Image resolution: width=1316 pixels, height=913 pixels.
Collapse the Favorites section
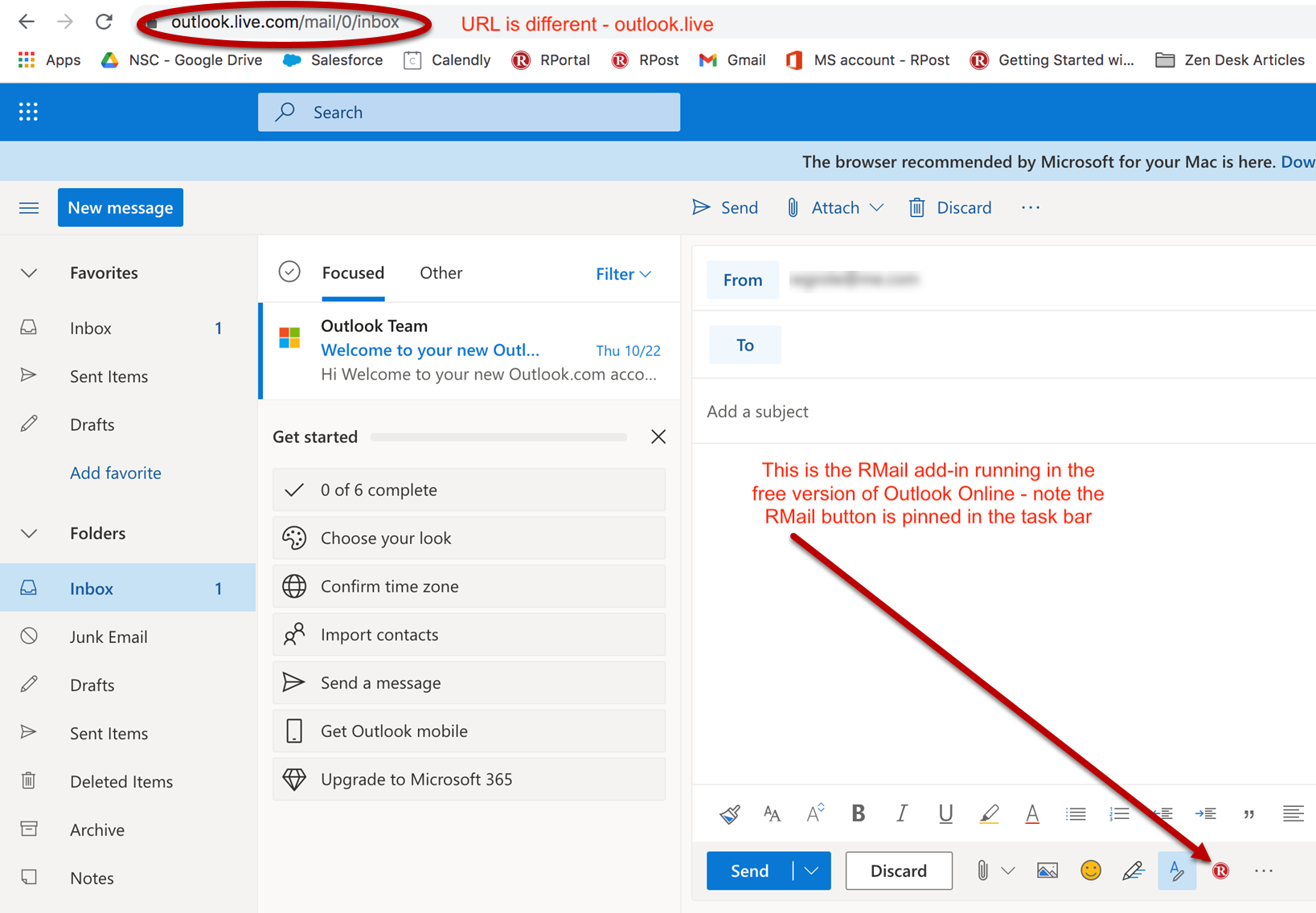(29, 273)
